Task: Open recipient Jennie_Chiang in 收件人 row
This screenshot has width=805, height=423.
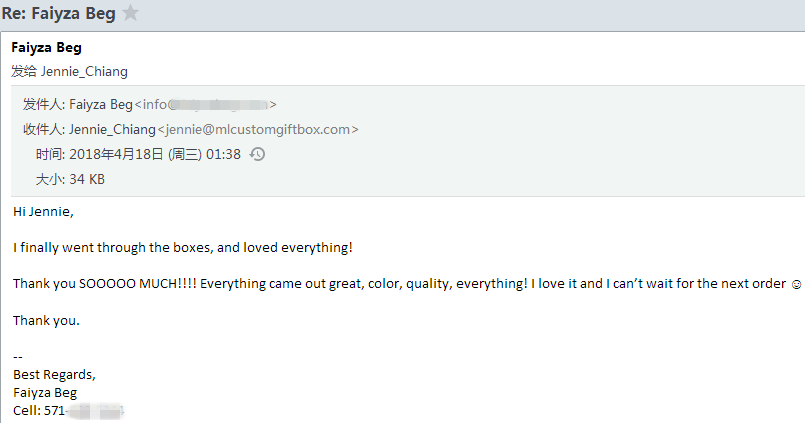Action: pos(112,129)
